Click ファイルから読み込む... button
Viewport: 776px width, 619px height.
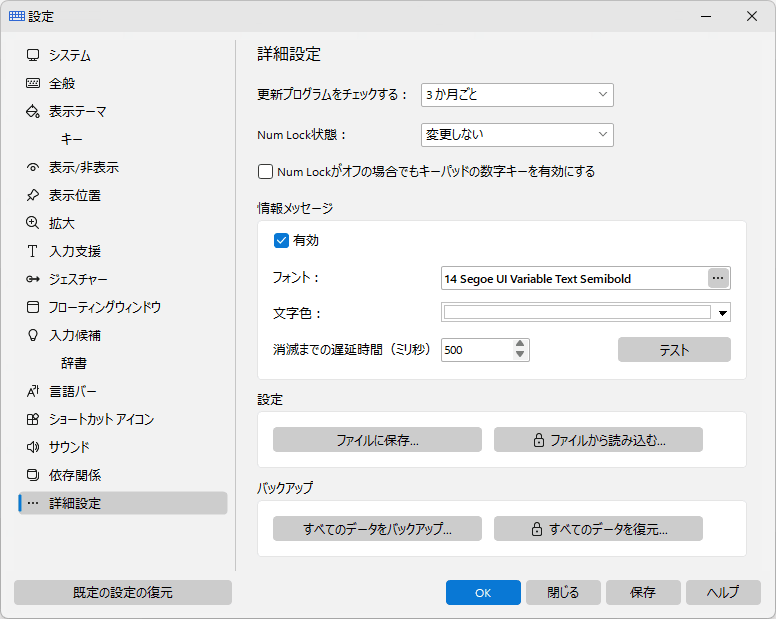[598, 439]
